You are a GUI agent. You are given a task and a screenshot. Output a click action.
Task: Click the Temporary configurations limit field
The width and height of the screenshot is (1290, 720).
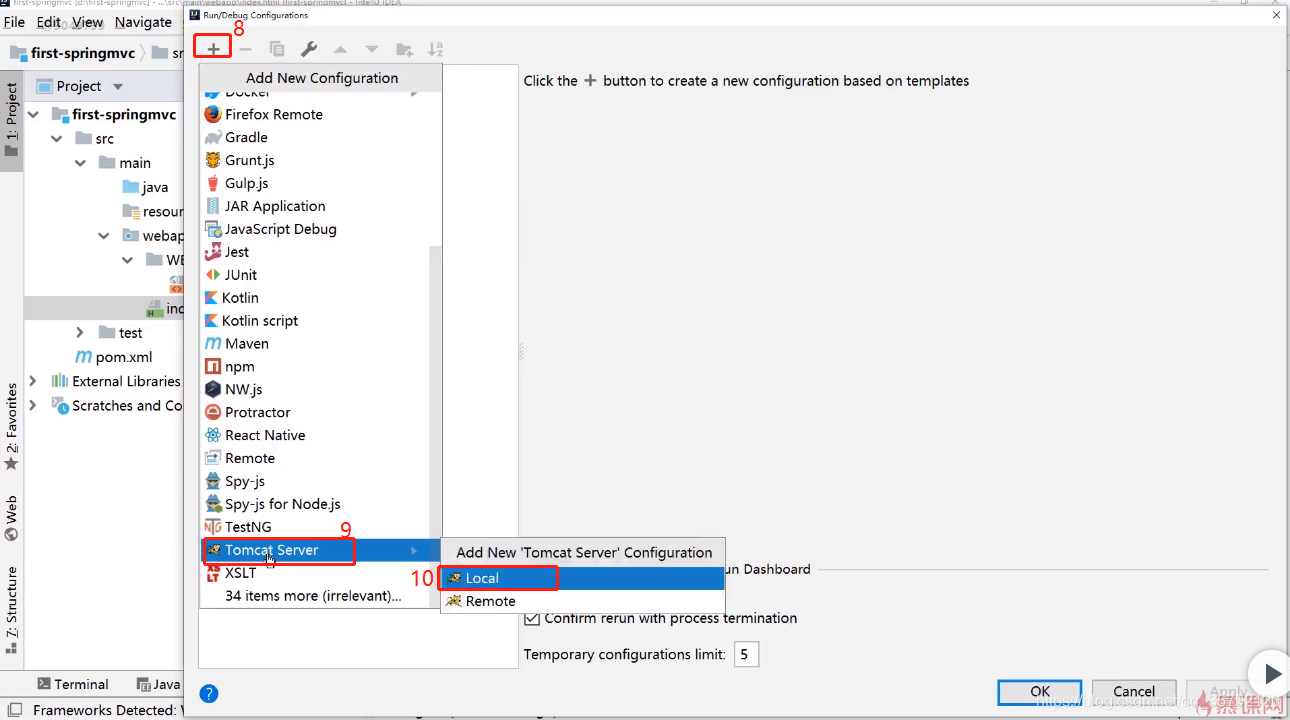[746, 655]
